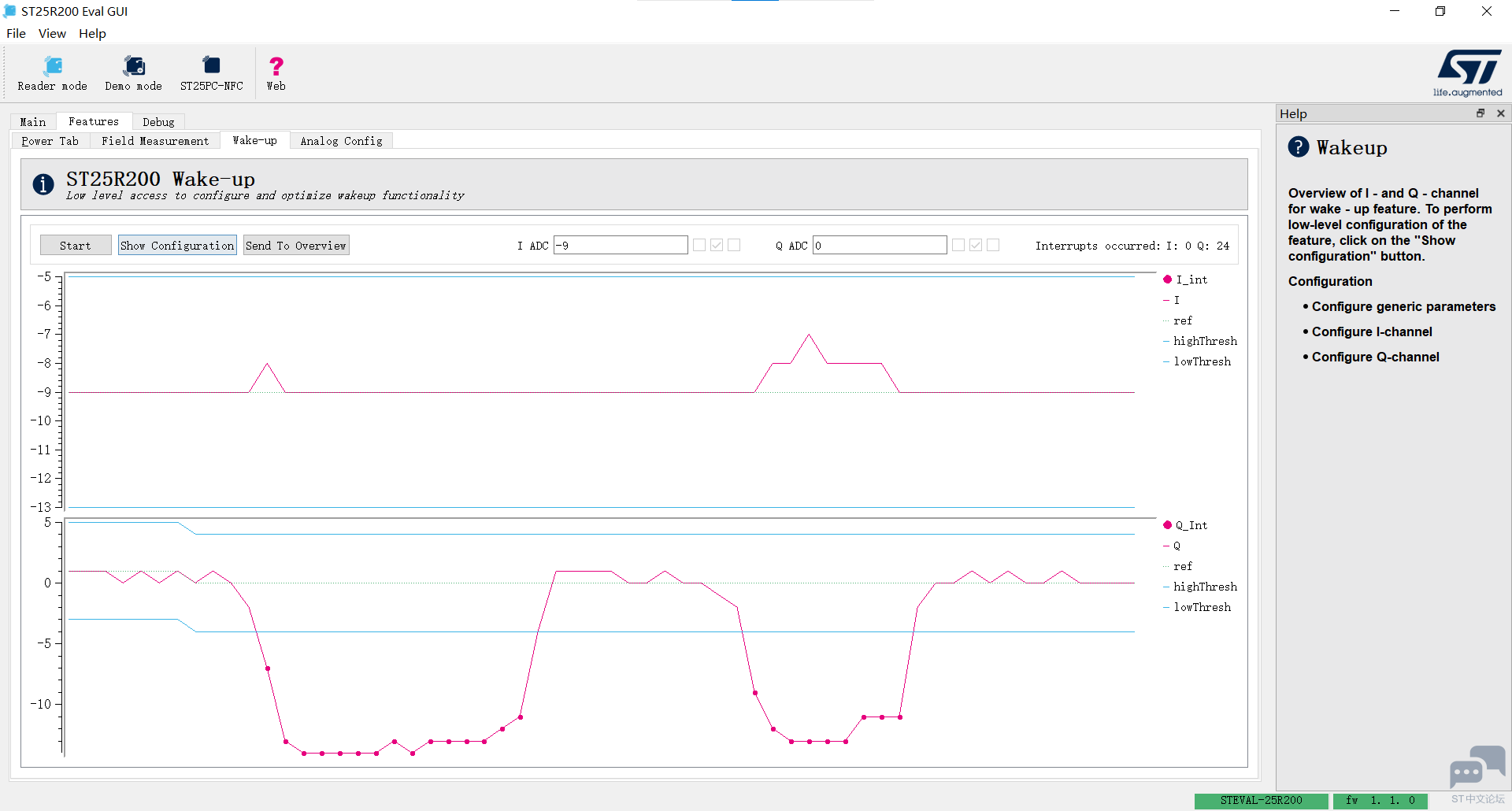Click into the Q ADC value field
Image resolution: width=1512 pixels, height=811 pixels.
pos(880,246)
